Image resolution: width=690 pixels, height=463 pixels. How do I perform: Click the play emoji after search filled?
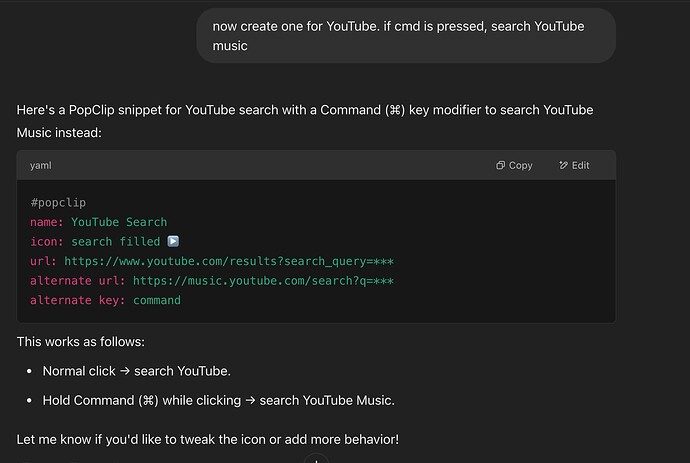coord(173,241)
